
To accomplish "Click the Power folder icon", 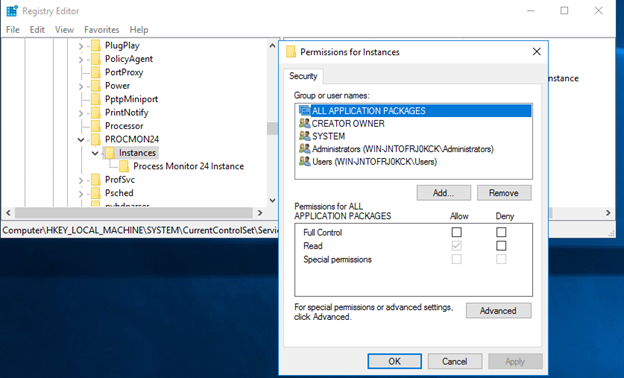I will 96,86.
